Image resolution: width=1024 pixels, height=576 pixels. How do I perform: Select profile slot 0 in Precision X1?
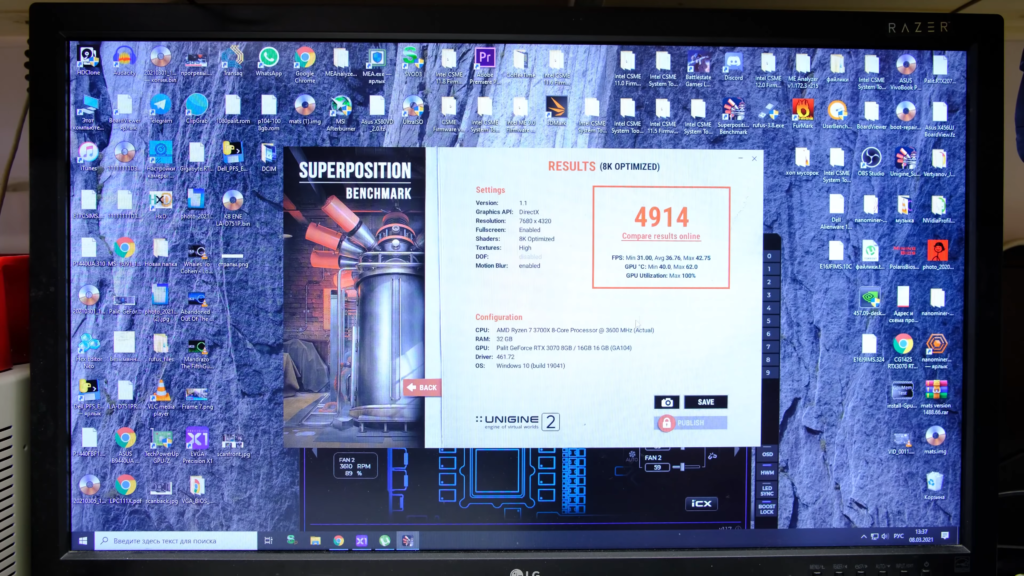click(768, 256)
